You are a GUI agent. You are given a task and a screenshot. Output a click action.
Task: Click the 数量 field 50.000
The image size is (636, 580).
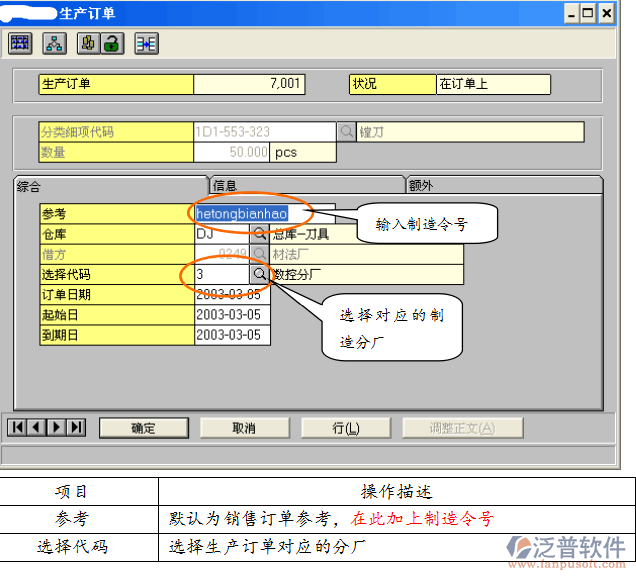tap(232, 153)
